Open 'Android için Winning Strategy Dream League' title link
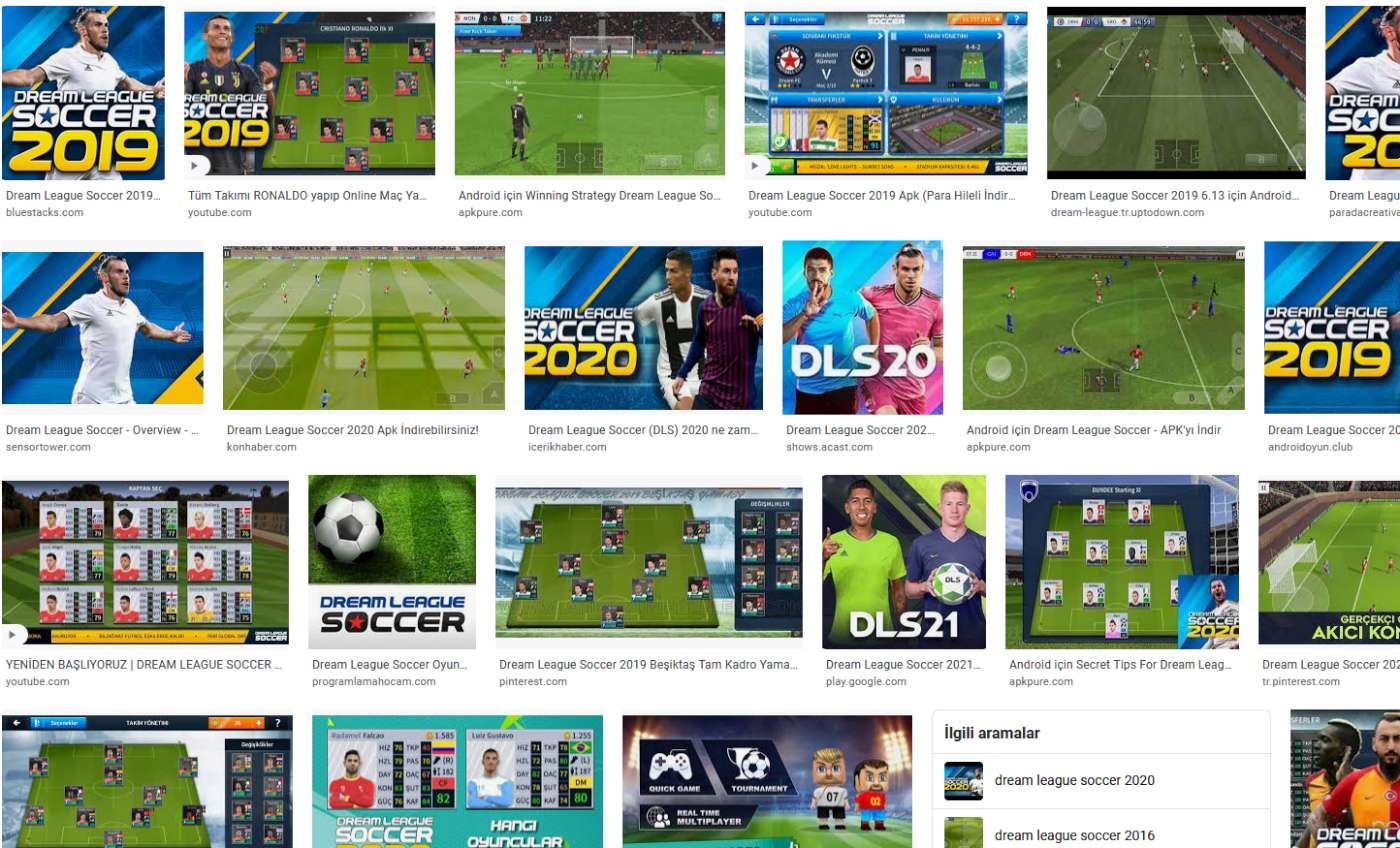The height and width of the screenshot is (848, 1400). tap(589, 196)
